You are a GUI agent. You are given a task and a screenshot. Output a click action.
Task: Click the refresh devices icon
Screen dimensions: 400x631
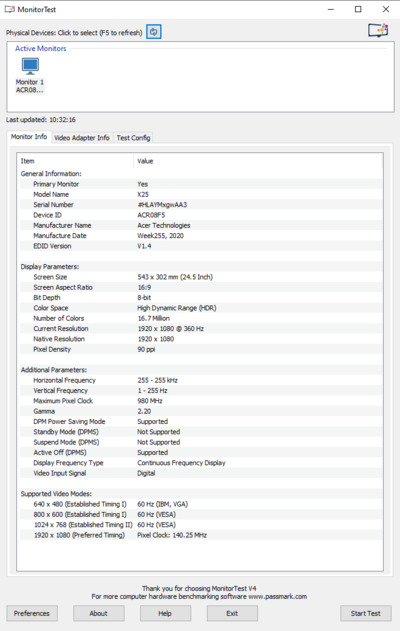154,32
